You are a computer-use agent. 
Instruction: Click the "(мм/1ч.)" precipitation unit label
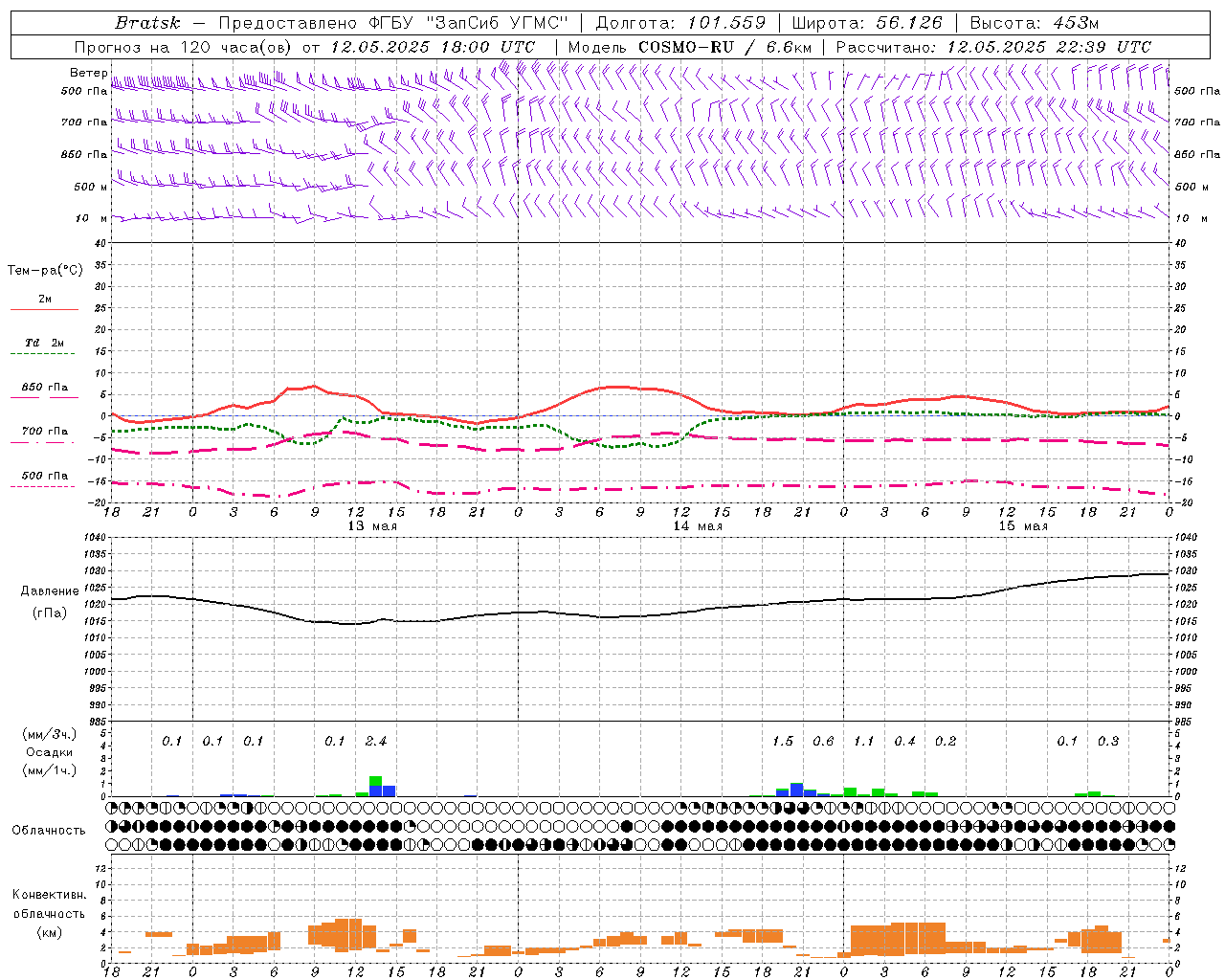click(49, 769)
